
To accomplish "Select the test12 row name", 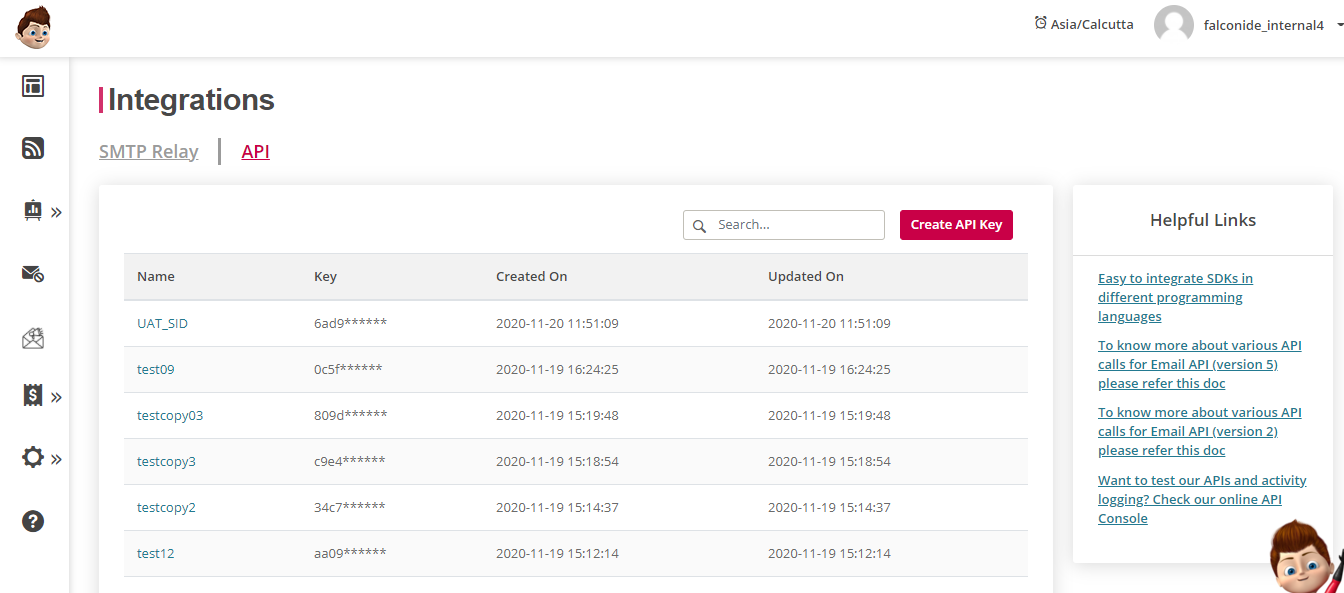I will pos(156,553).
